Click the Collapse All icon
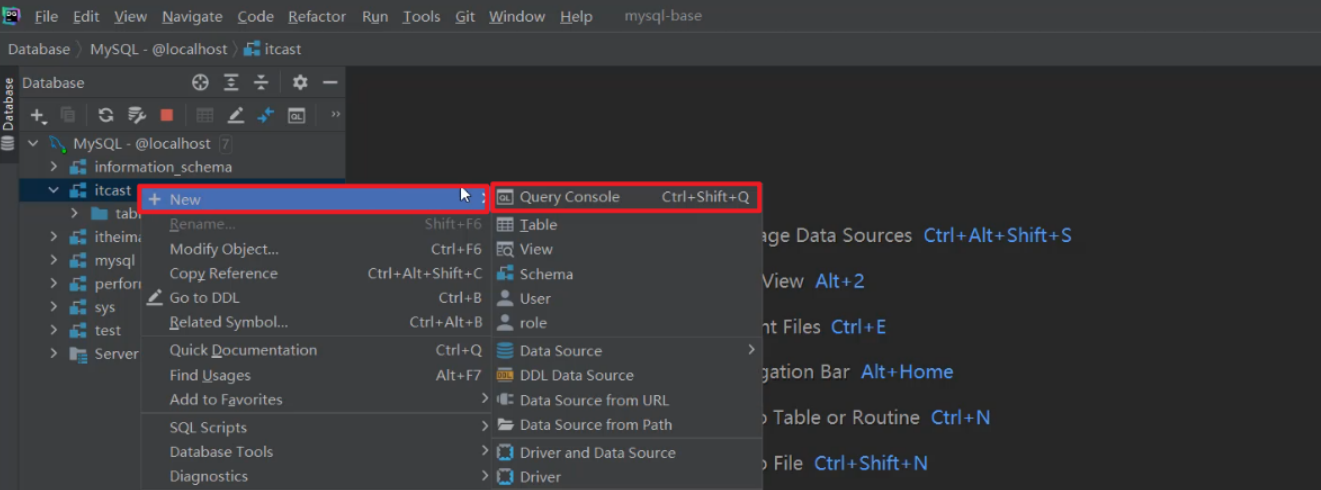 click(x=261, y=83)
